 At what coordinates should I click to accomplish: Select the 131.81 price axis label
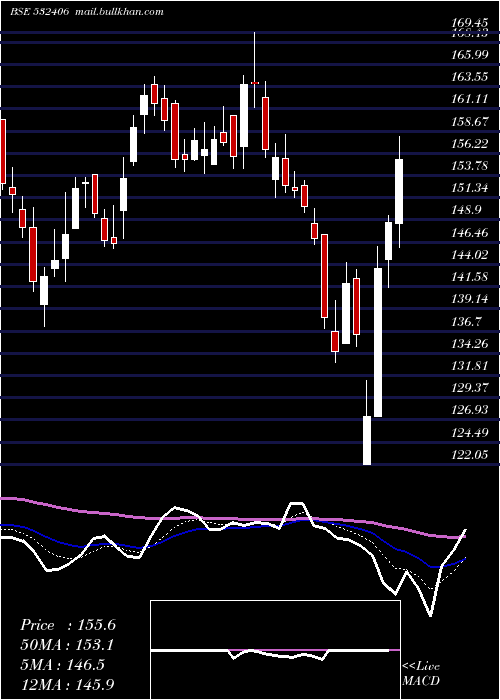click(x=469, y=366)
